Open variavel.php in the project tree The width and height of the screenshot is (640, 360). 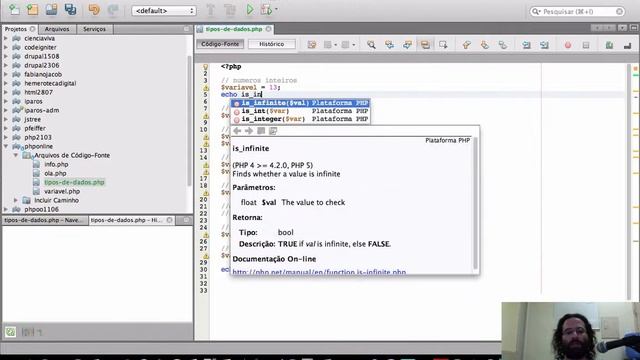coord(62,191)
